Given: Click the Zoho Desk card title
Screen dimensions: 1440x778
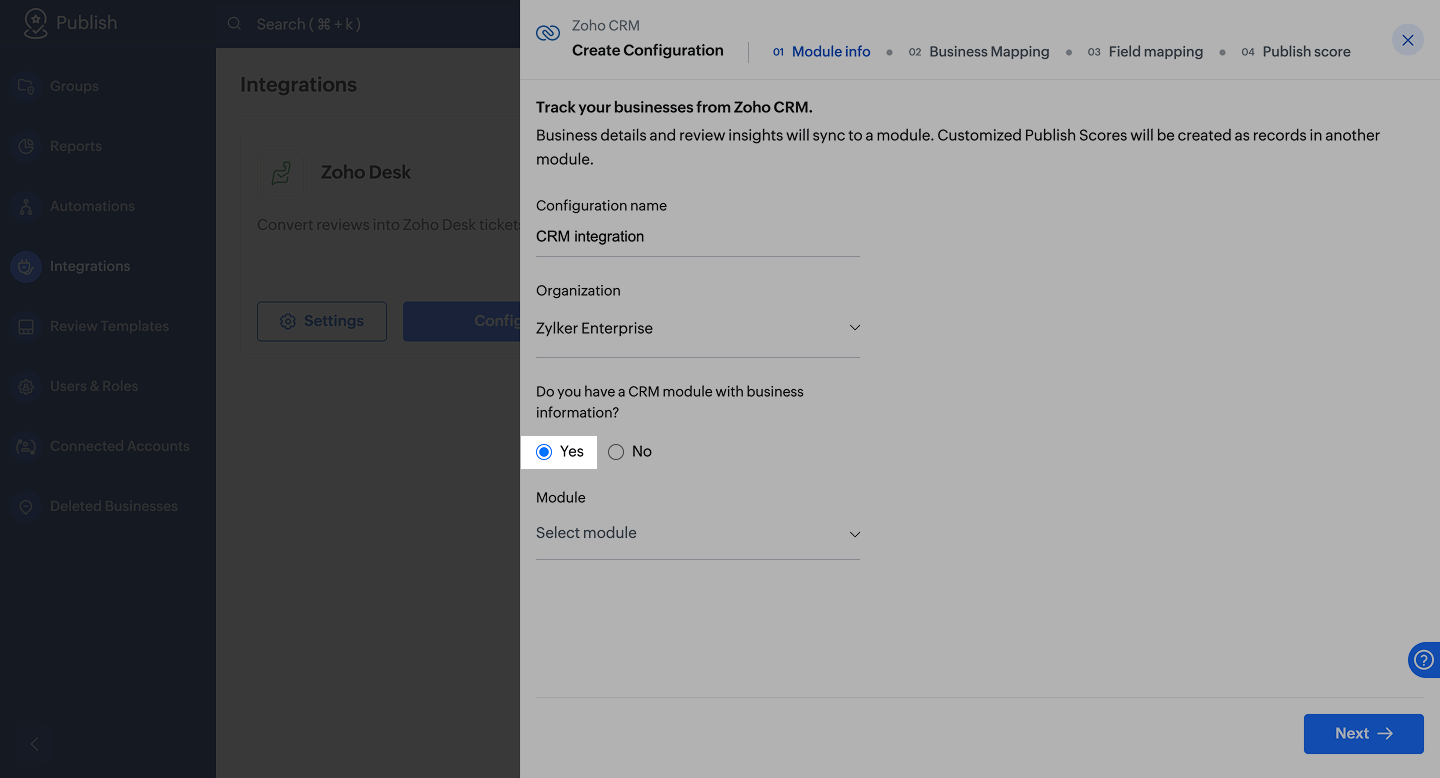Looking at the screenshot, I should (366, 172).
